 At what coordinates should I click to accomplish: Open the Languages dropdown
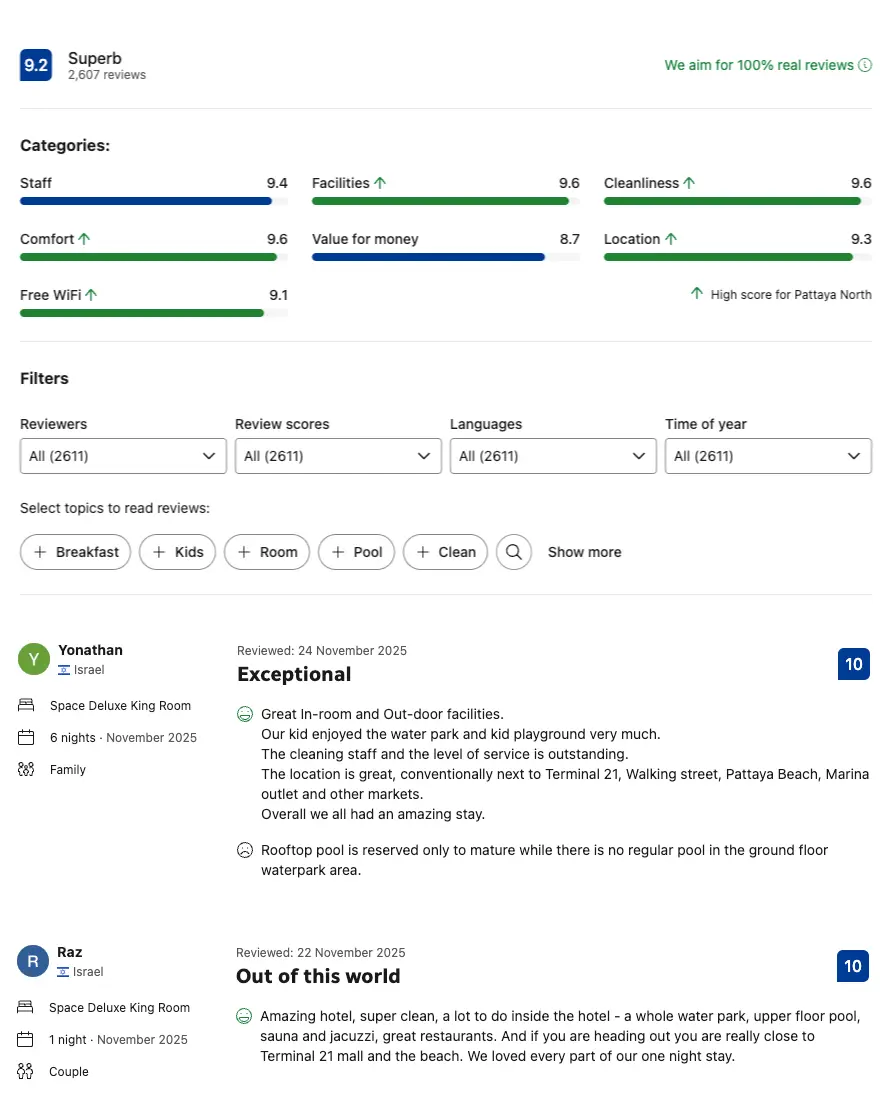tap(552, 456)
